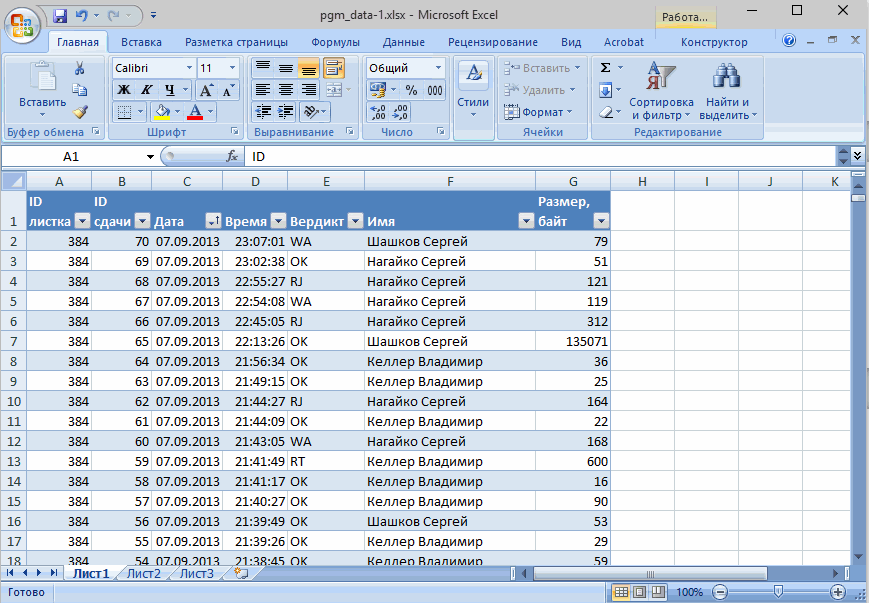Toggle Wrap Text in alignment group
This screenshot has width=869, height=603.
[x=333, y=68]
